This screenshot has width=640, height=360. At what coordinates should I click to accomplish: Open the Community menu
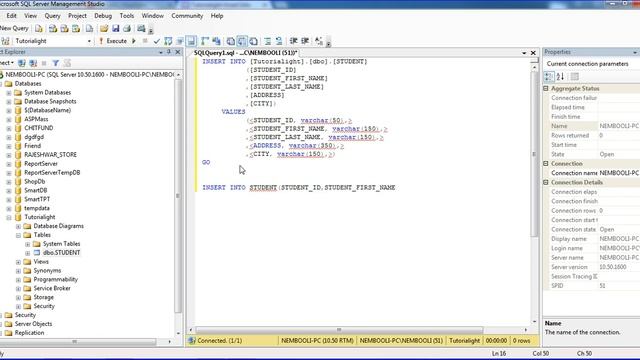pos(187,16)
